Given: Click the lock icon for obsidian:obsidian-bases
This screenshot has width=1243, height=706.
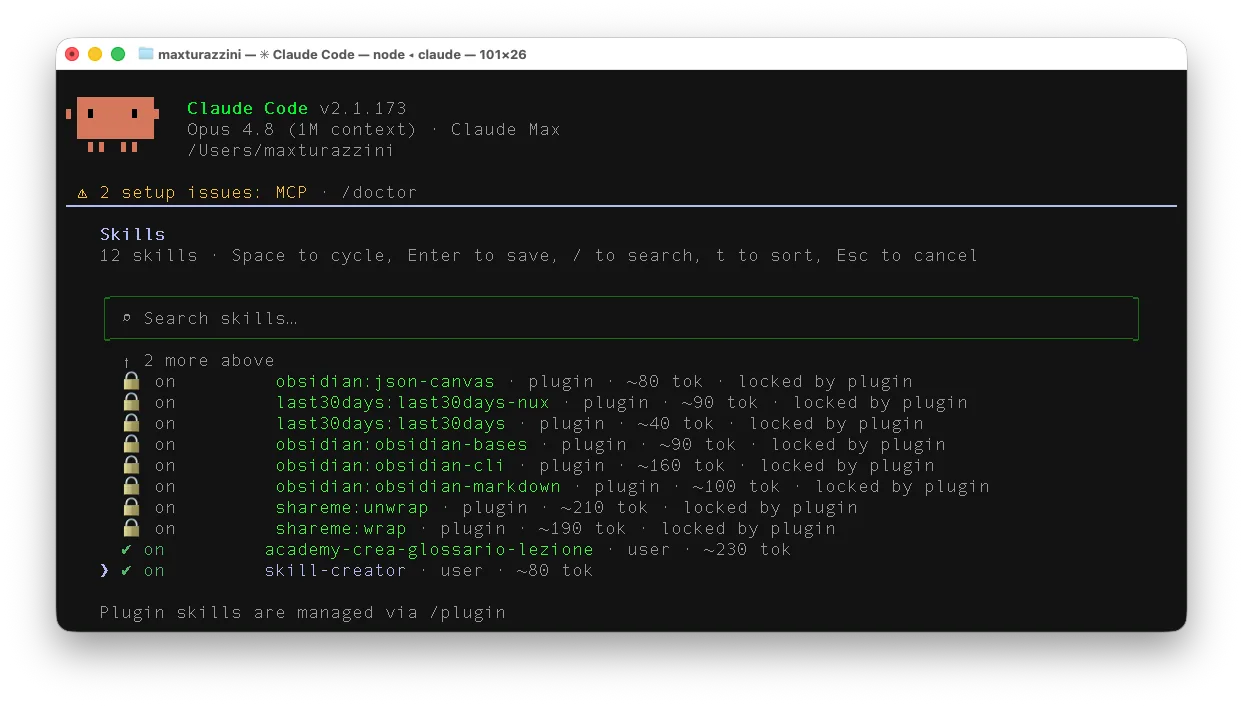Looking at the screenshot, I should (131, 444).
